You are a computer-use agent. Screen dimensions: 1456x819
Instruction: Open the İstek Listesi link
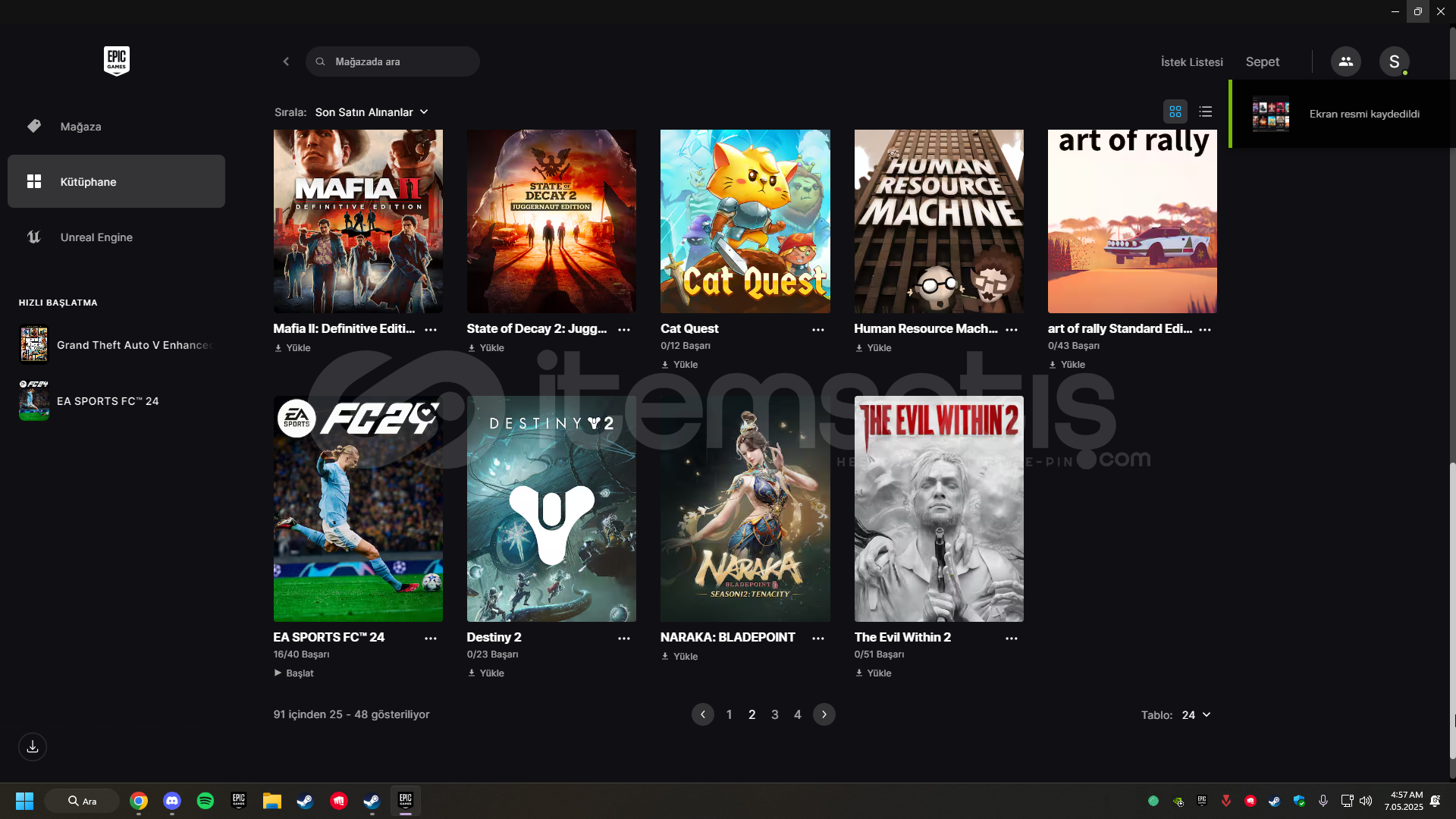pos(1191,62)
